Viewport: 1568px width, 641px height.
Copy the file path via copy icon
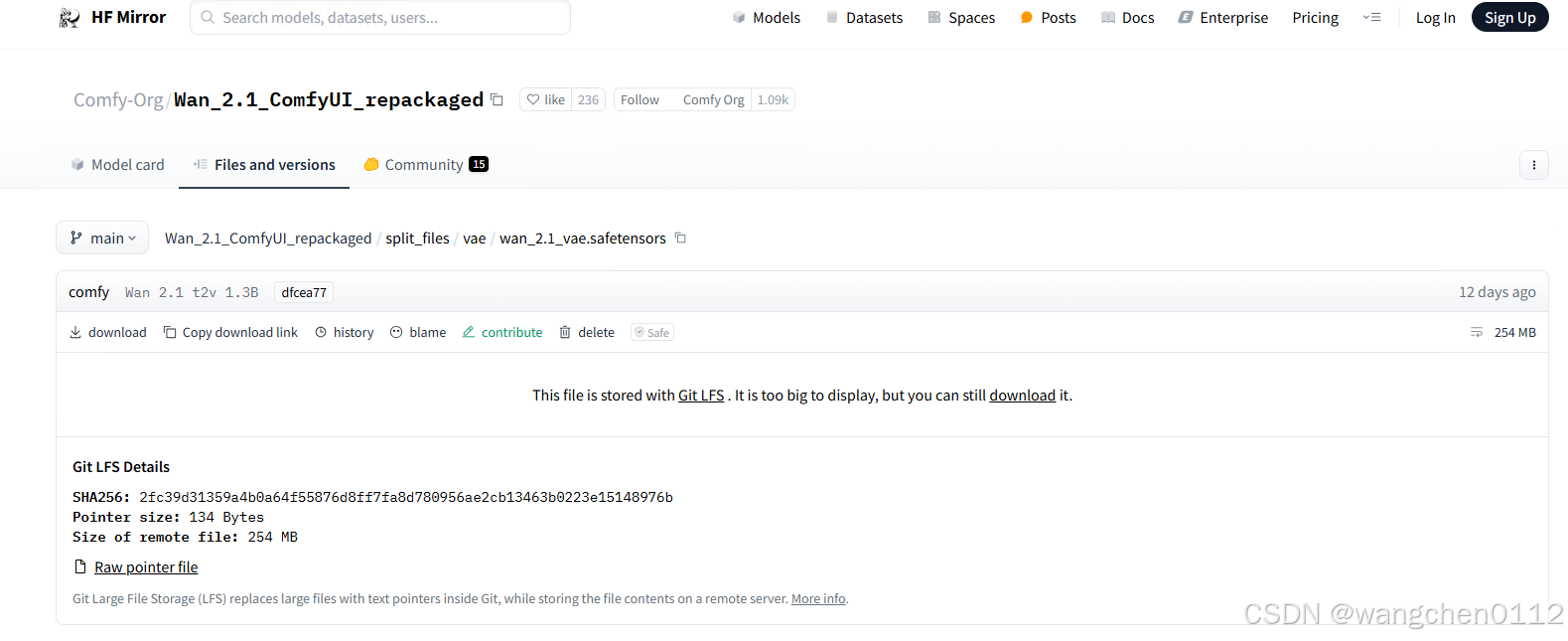tap(680, 238)
